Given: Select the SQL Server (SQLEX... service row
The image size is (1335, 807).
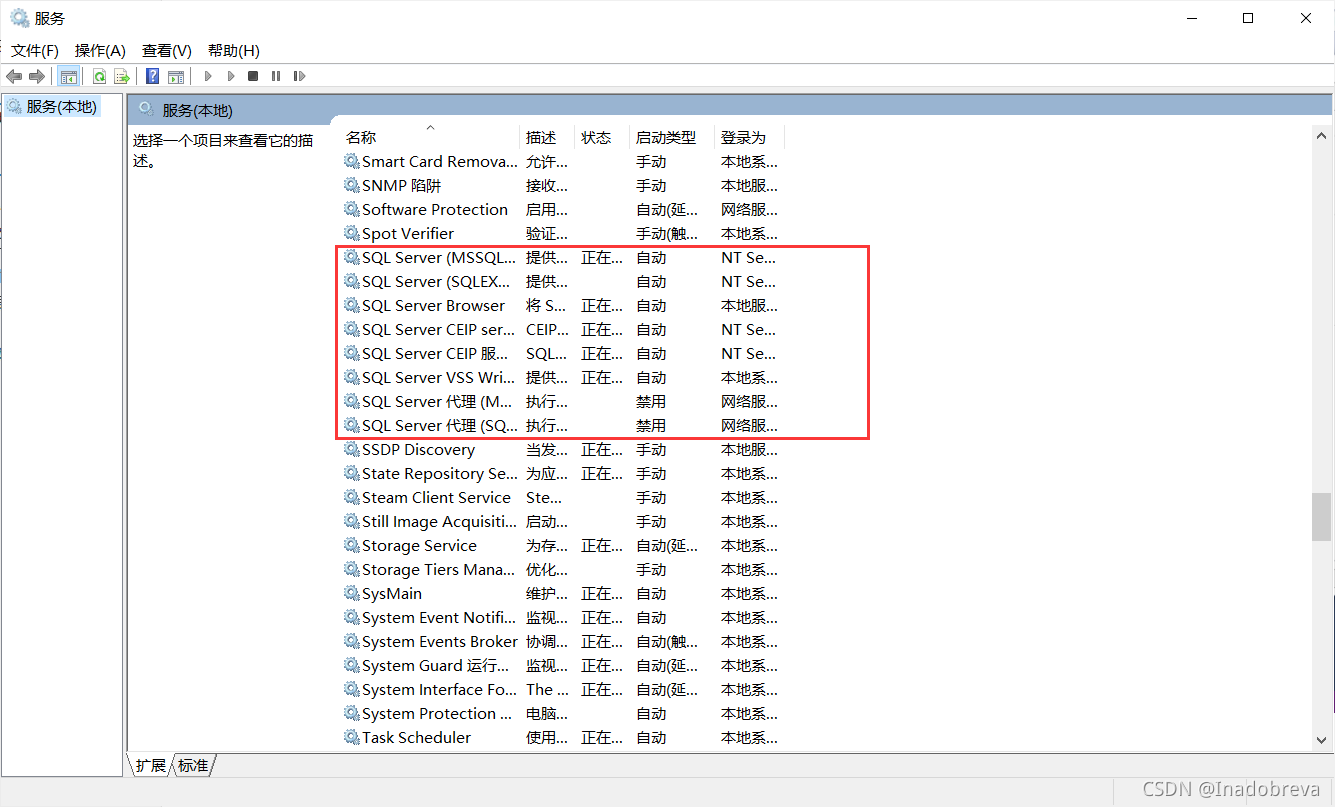Looking at the screenshot, I should pos(561,281).
